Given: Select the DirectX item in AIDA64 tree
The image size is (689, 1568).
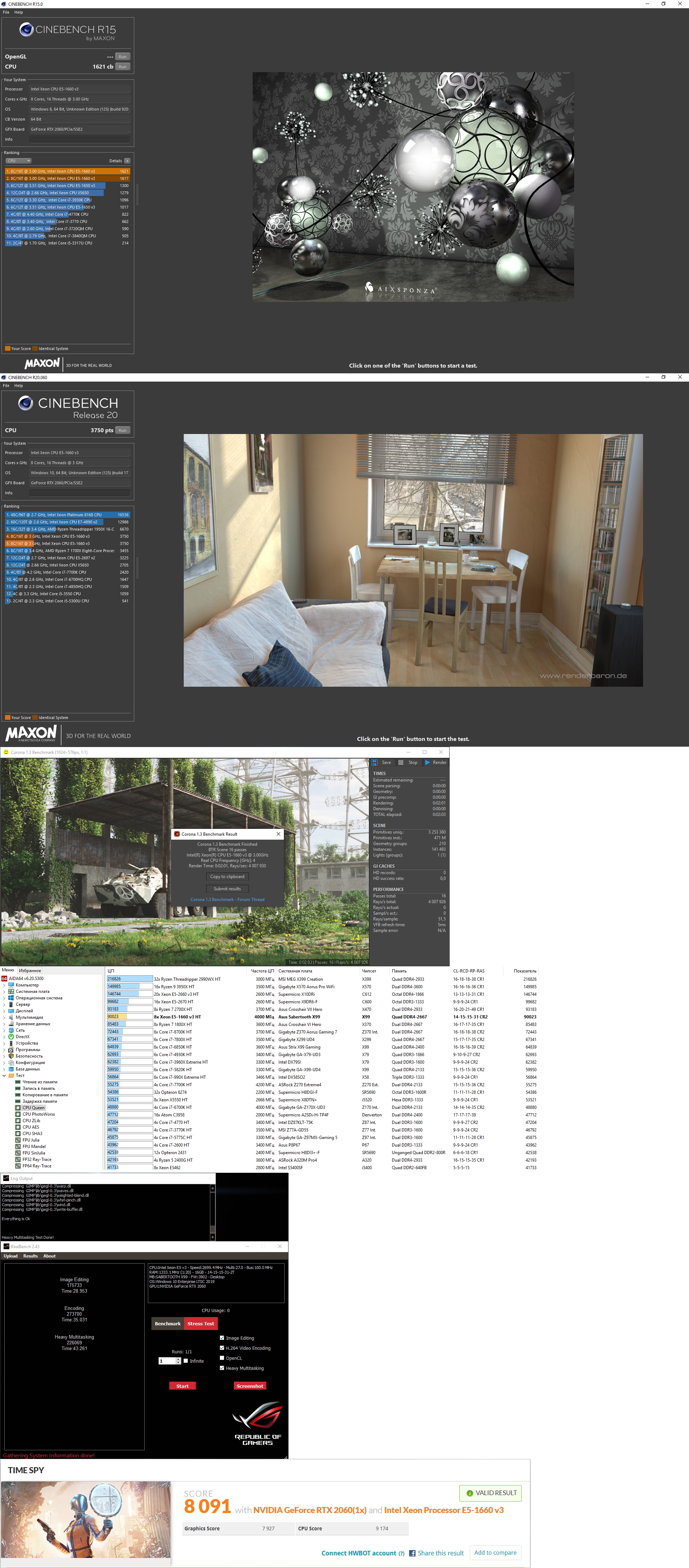Looking at the screenshot, I should [22, 1037].
